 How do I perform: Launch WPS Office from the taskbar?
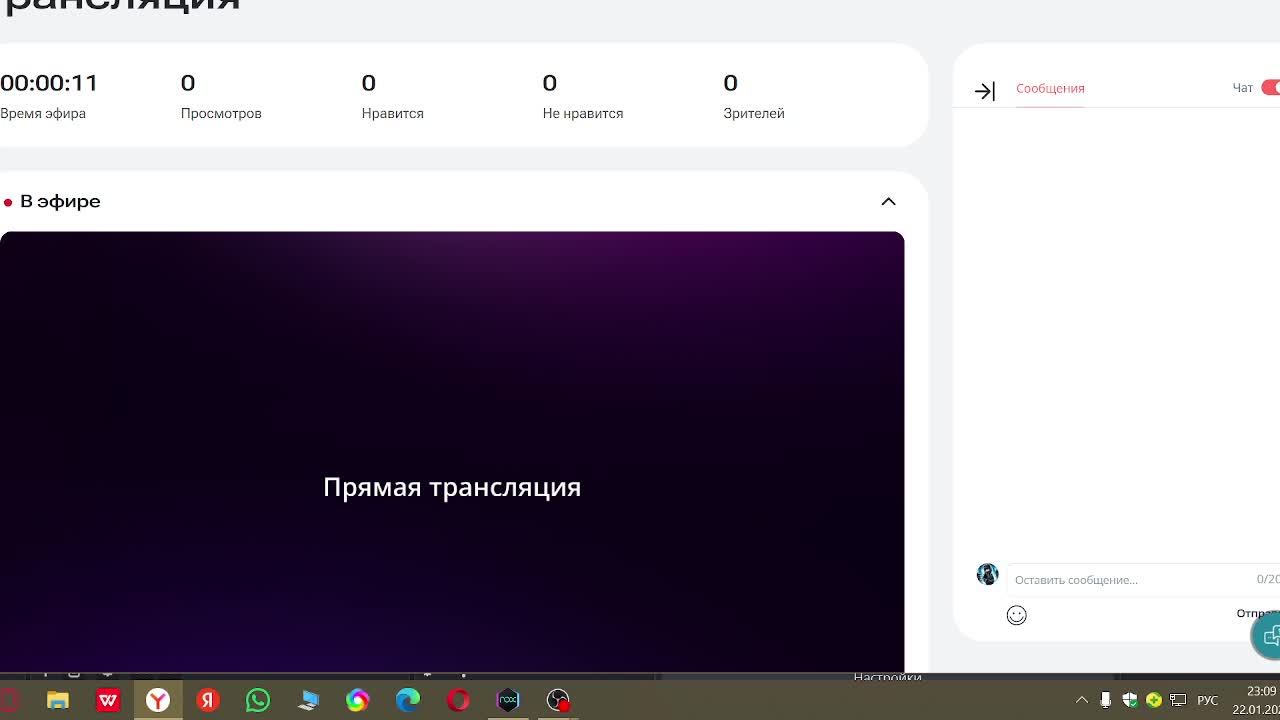coord(108,700)
